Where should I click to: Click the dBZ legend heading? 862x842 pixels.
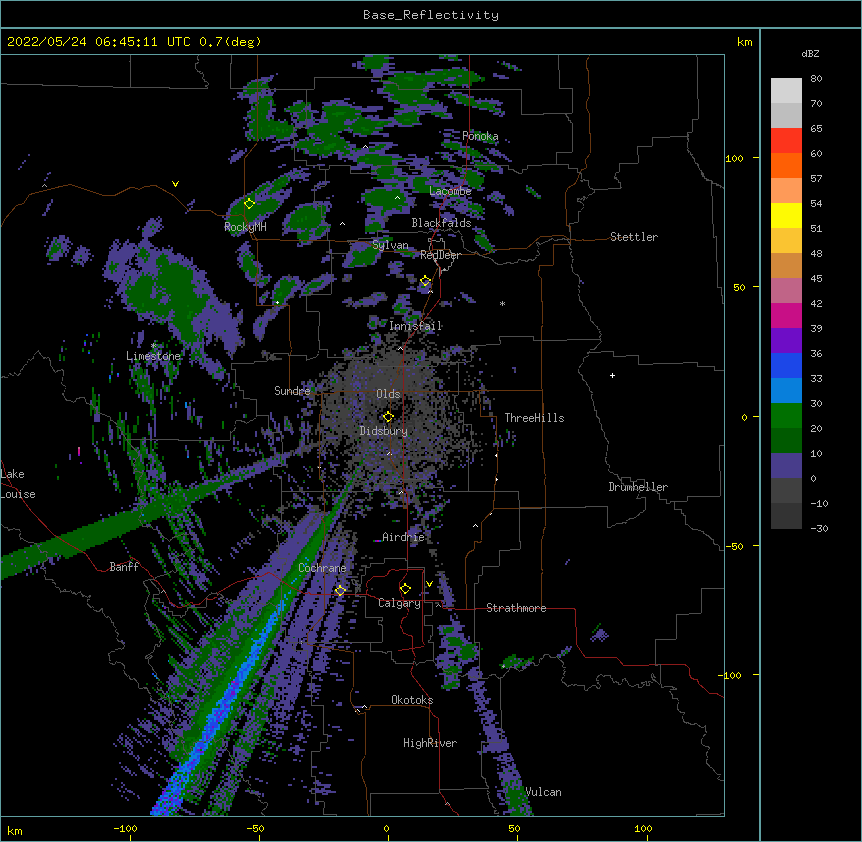point(810,53)
